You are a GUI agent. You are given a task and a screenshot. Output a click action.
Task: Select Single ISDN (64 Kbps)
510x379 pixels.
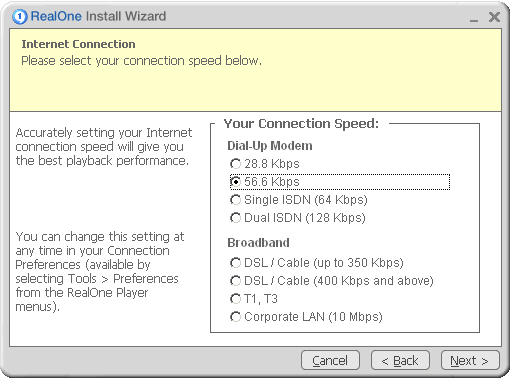click(x=299, y=200)
